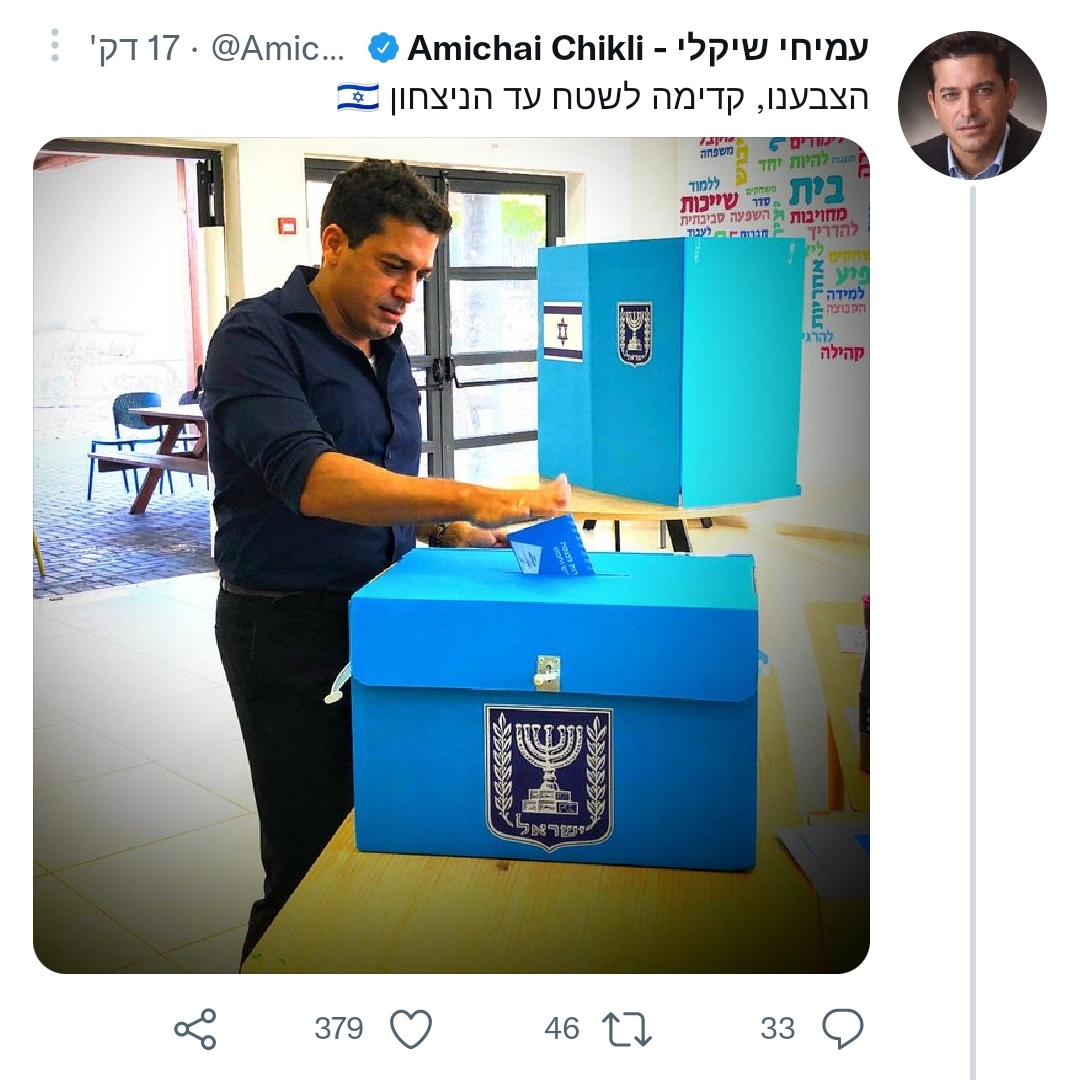Click the Israeli flag emoji in tweet
The image size is (1080, 1080).
tap(357, 97)
